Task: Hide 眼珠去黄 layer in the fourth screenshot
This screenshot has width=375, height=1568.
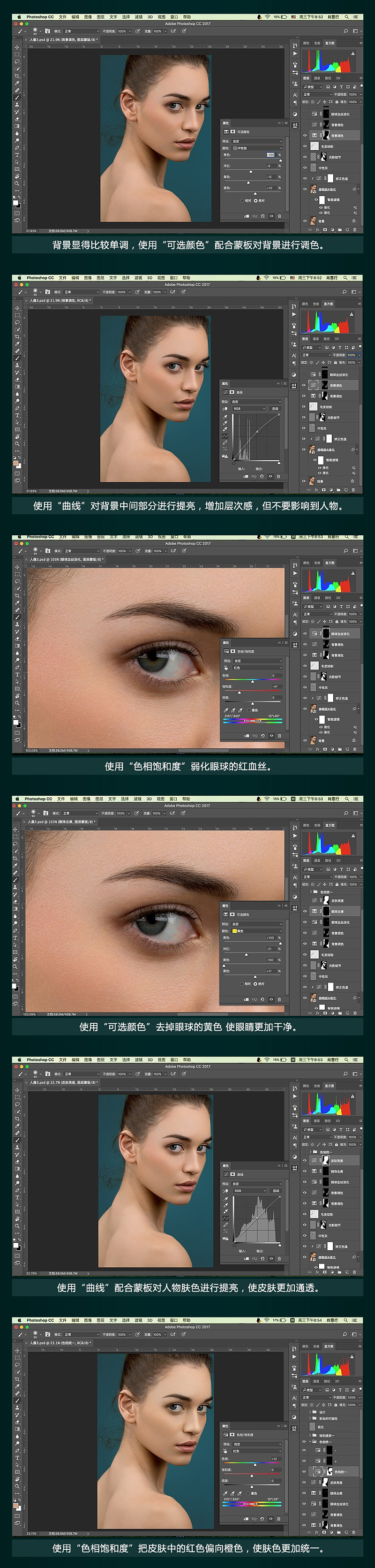Action: (305, 911)
